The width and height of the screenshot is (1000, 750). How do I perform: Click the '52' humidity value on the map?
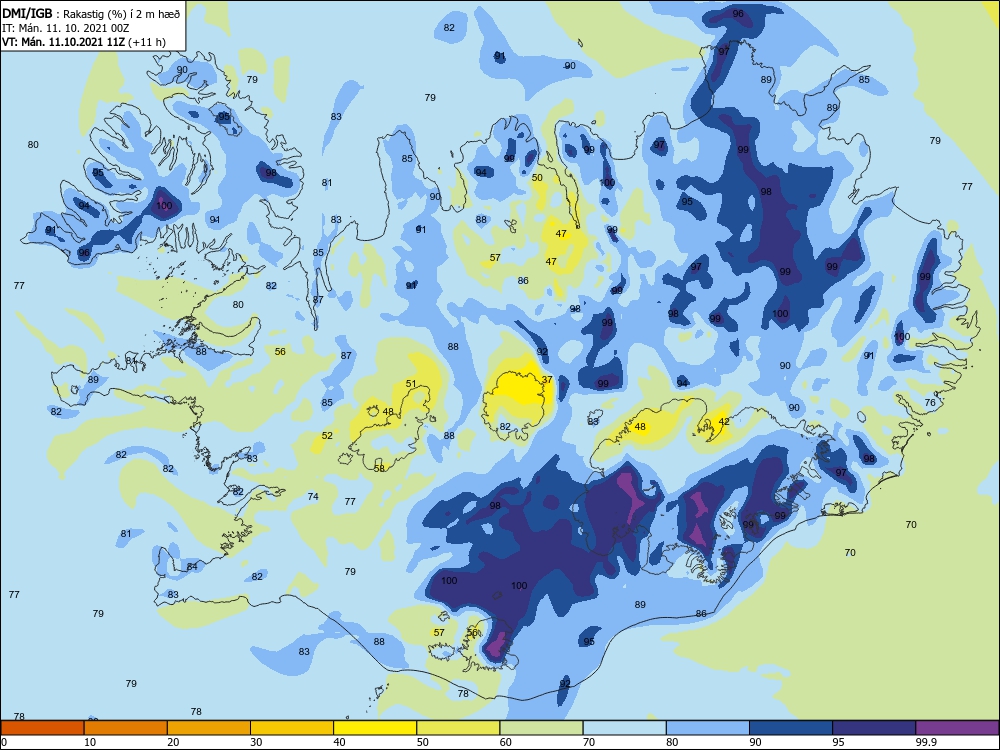(x=327, y=436)
